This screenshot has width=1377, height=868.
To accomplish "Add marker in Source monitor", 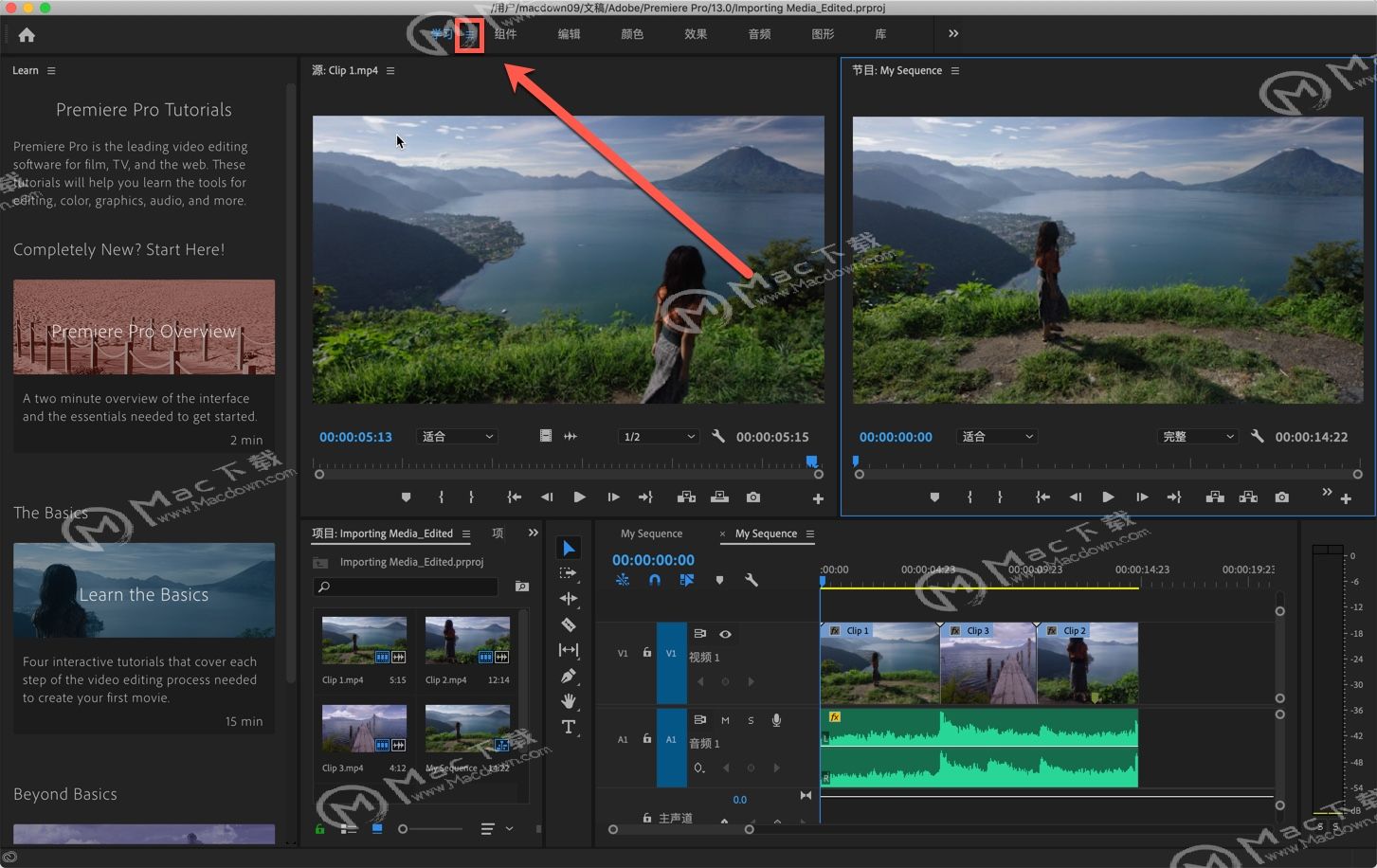I will click(x=406, y=497).
